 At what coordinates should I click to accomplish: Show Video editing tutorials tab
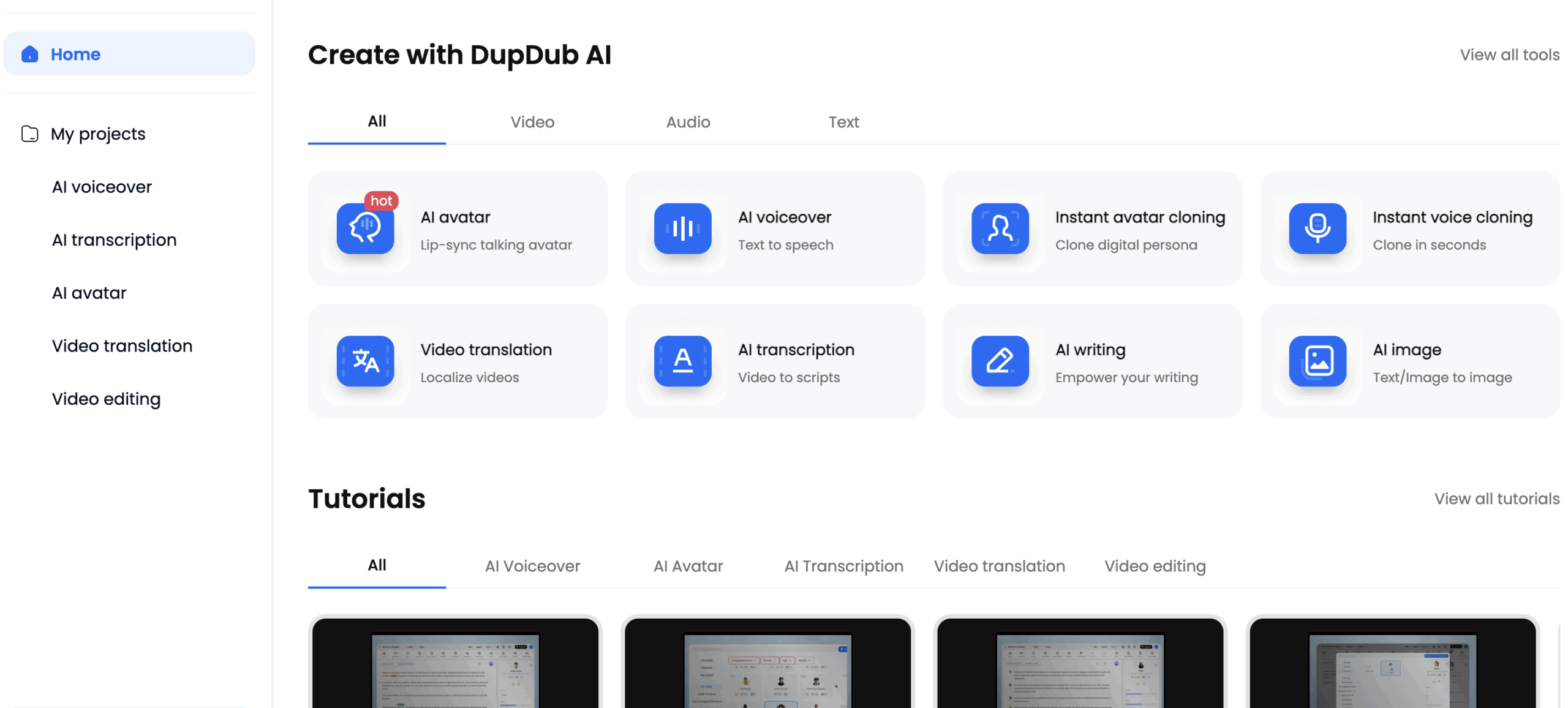point(1154,566)
